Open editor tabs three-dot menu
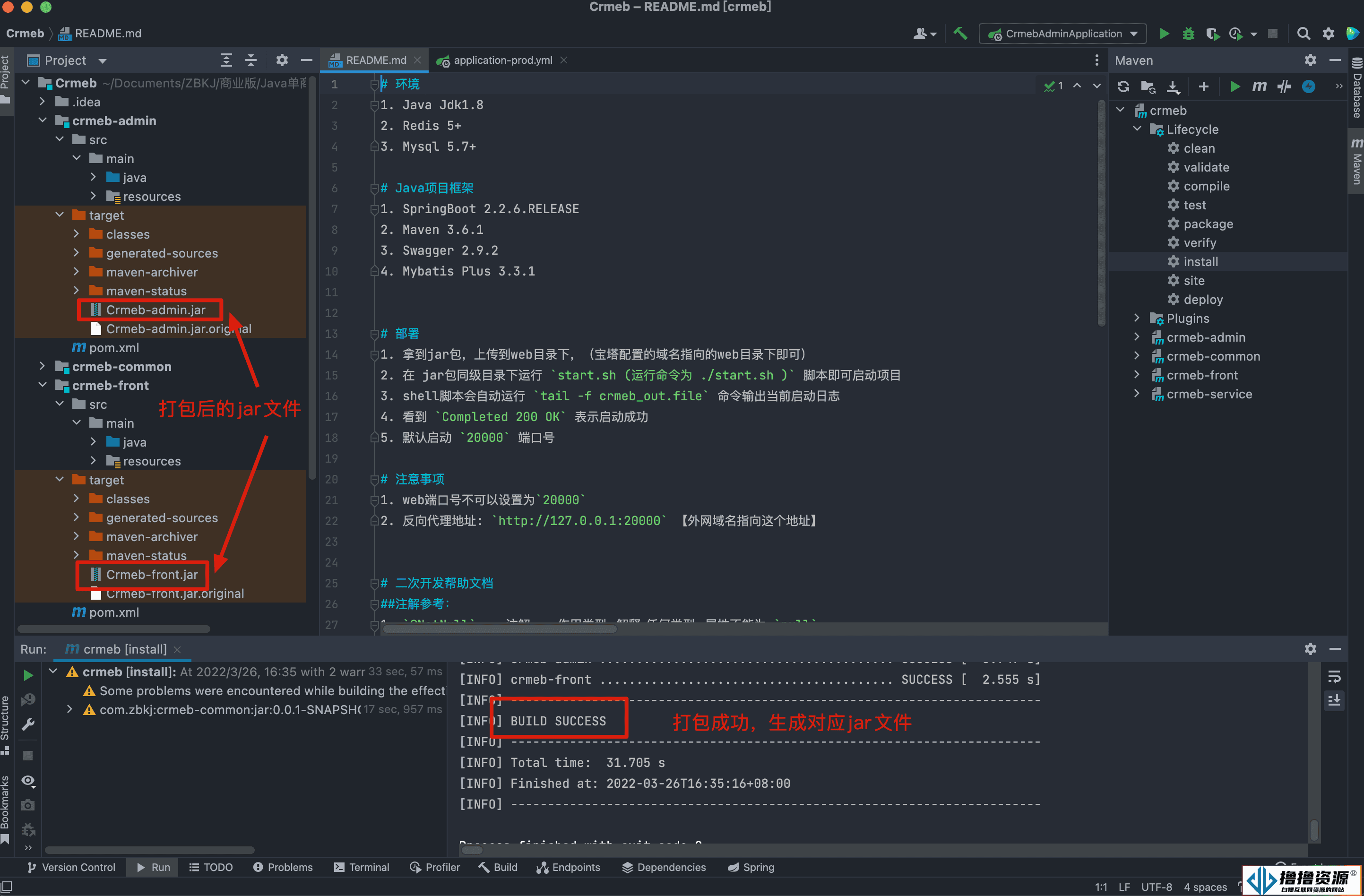Screen dimensions: 1364x896 click(x=1096, y=60)
